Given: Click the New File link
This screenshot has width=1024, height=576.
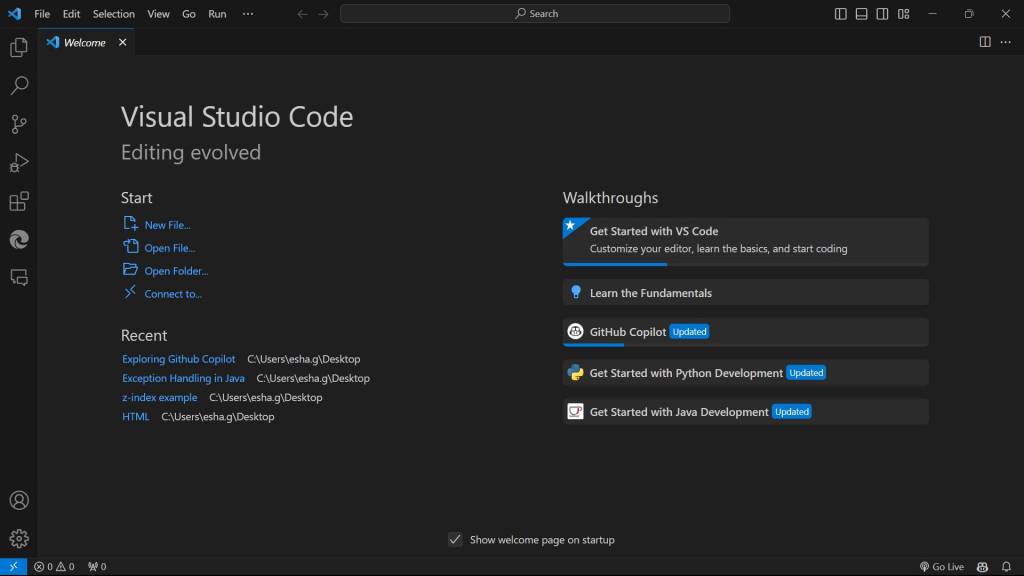Looking at the screenshot, I should point(164,224).
